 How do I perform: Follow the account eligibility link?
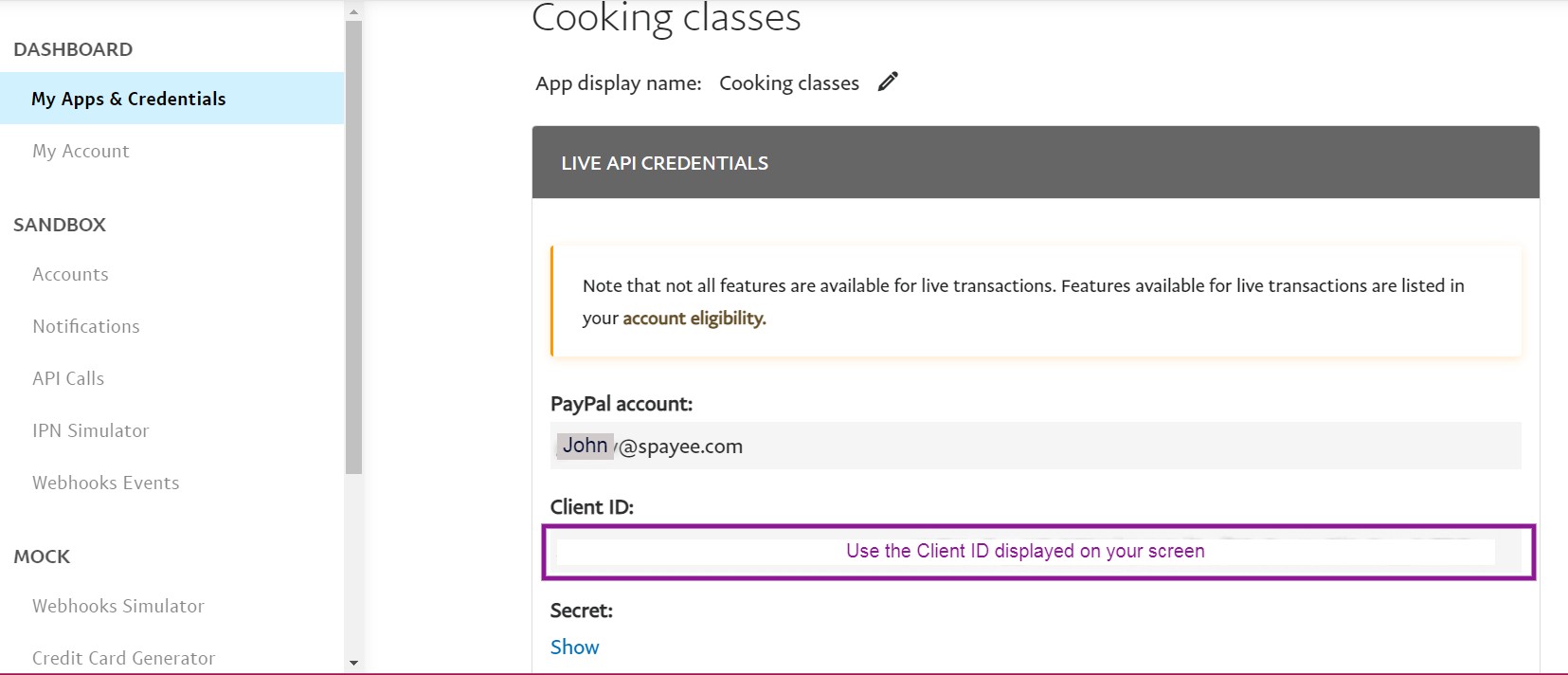[694, 319]
